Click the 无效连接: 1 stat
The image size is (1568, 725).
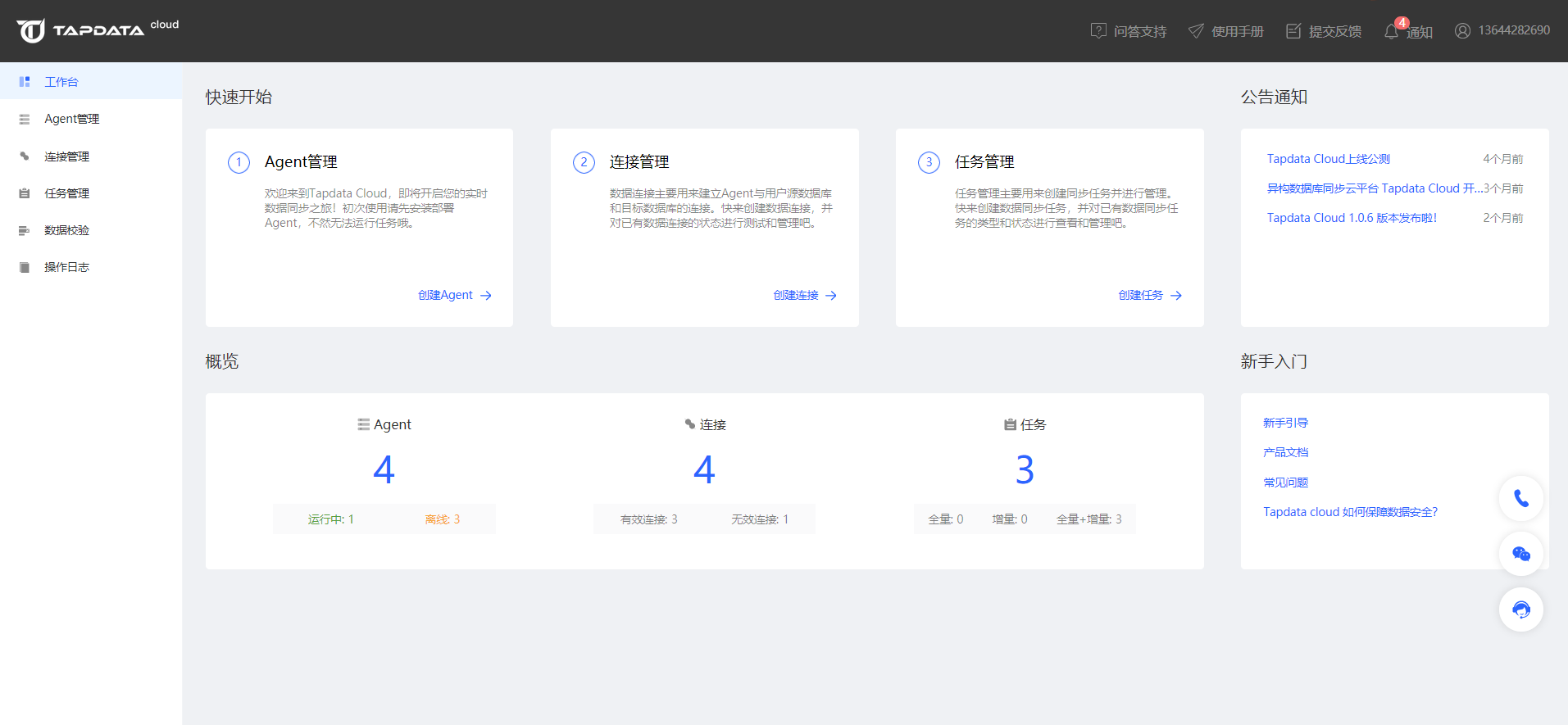[x=760, y=519]
